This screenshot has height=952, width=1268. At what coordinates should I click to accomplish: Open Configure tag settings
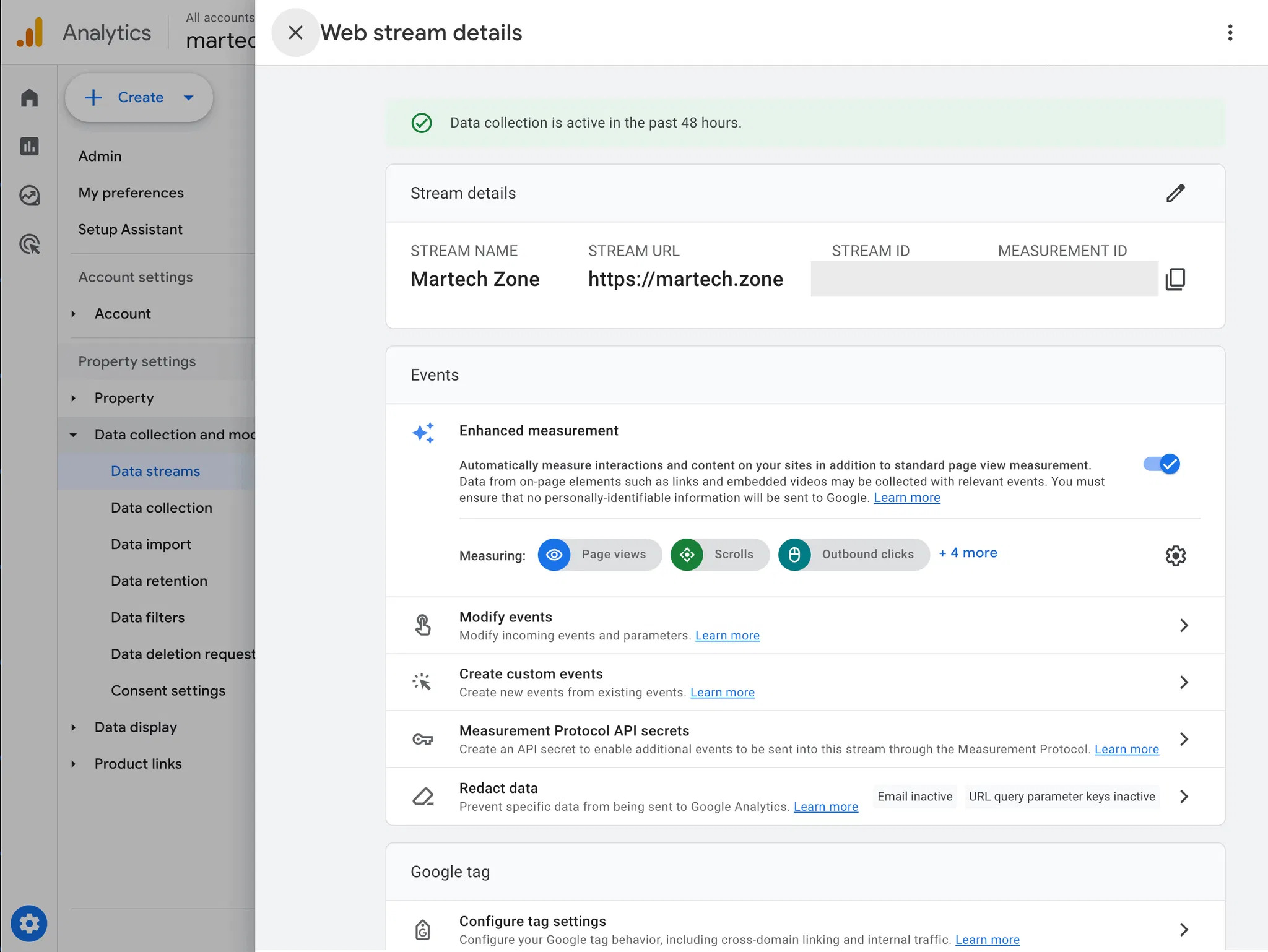point(805,927)
